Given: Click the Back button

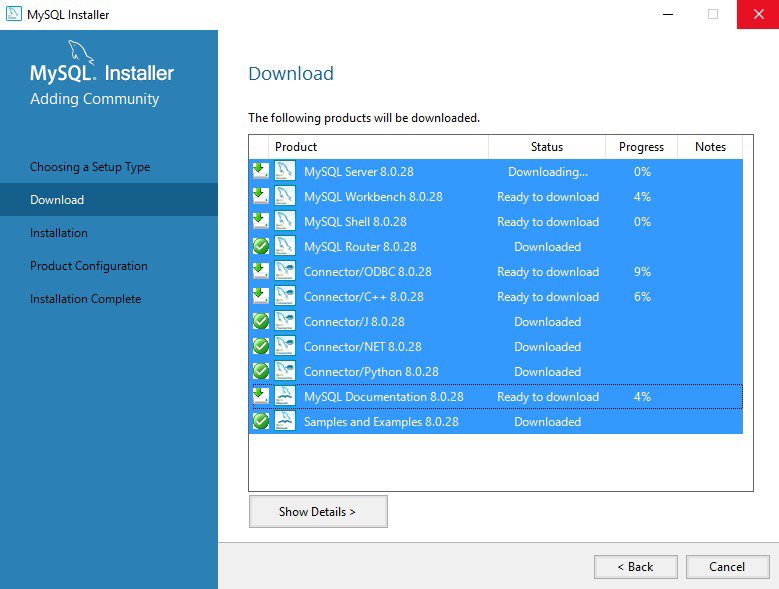Looking at the screenshot, I should click(635, 566).
